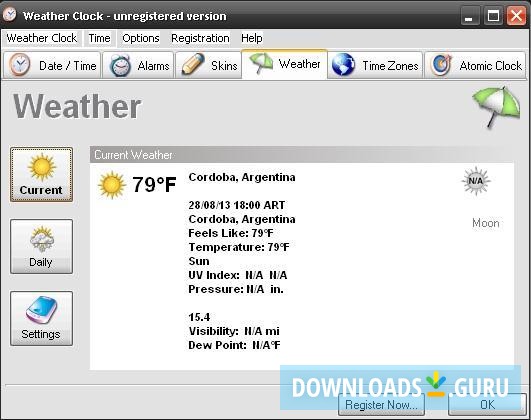The width and height of the screenshot is (531, 420).
Task: Click the 'UV Index: N/A N/A' line
Action: click(238, 275)
